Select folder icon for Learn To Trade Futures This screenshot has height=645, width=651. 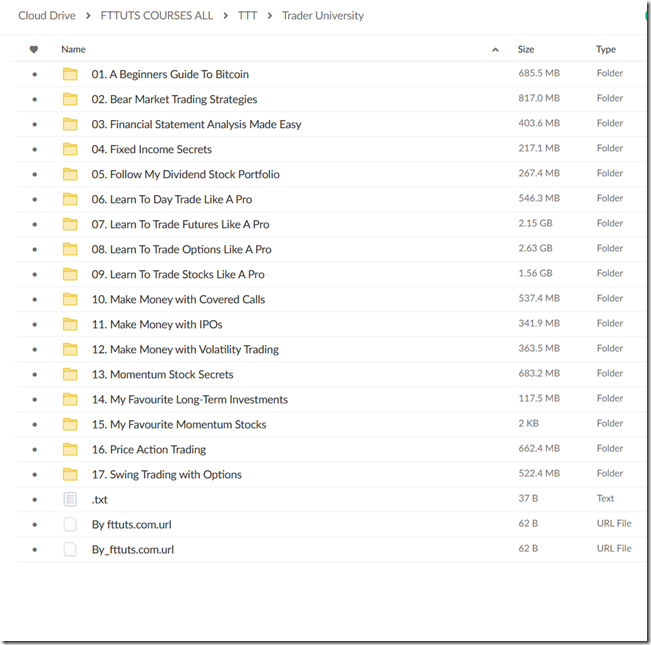pyautogui.click(x=70, y=224)
